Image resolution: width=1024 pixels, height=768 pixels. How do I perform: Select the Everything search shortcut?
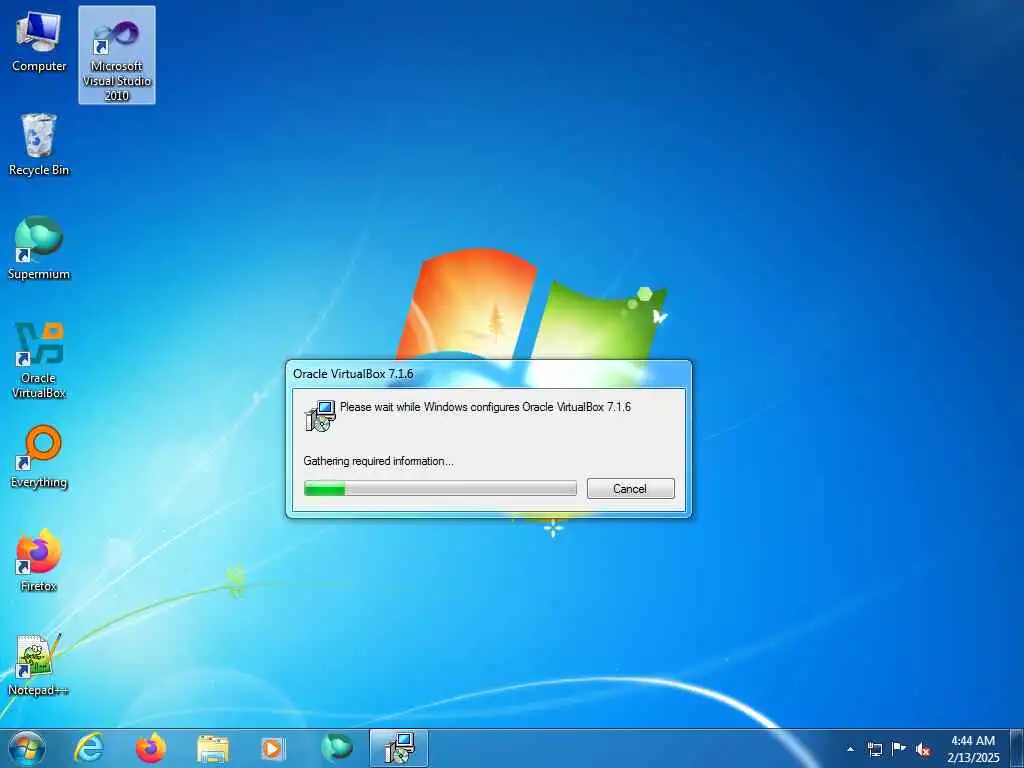39,457
